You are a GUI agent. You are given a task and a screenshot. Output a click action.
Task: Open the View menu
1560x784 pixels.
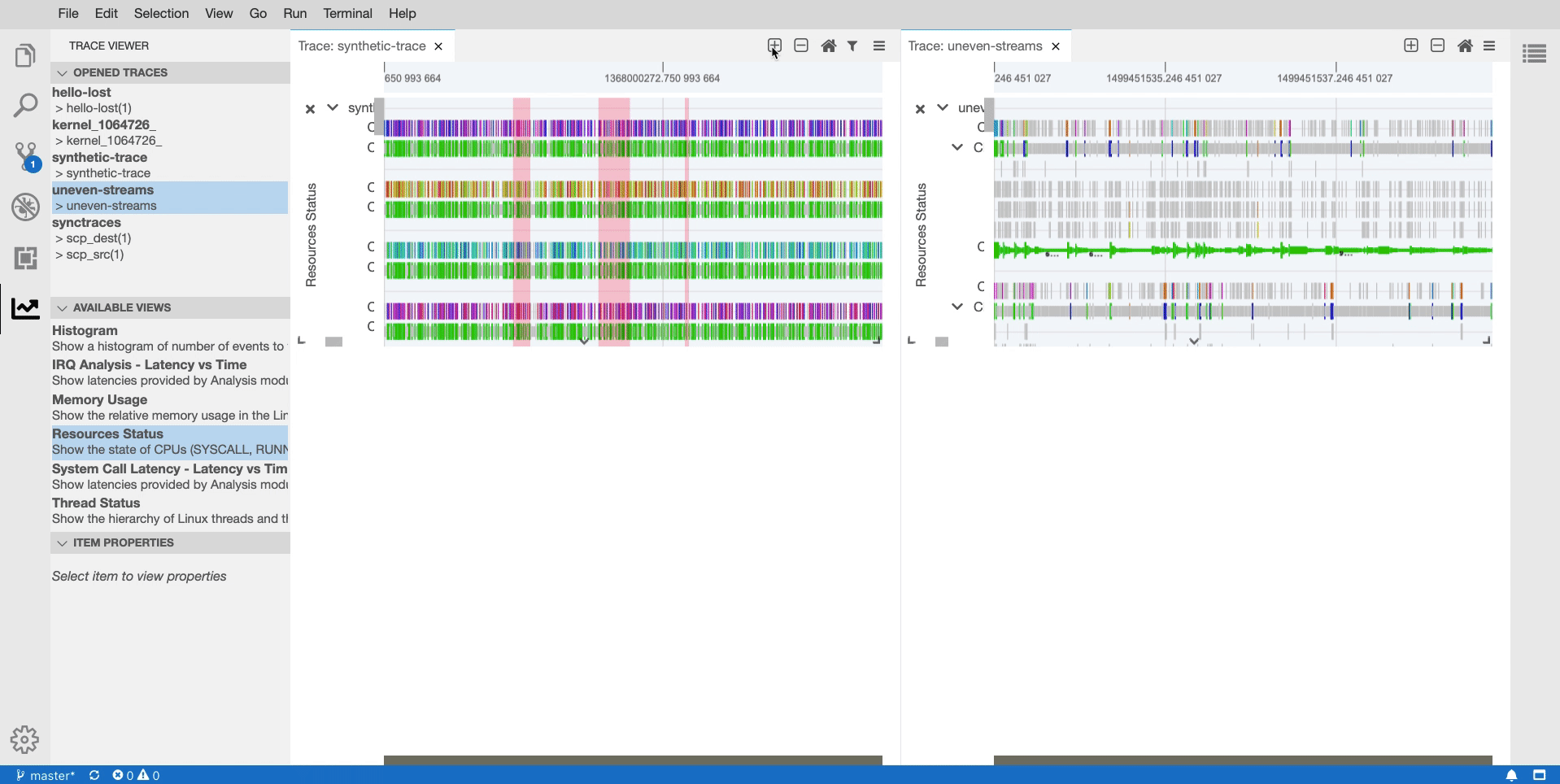pyautogui.click(x=219, y=13)
